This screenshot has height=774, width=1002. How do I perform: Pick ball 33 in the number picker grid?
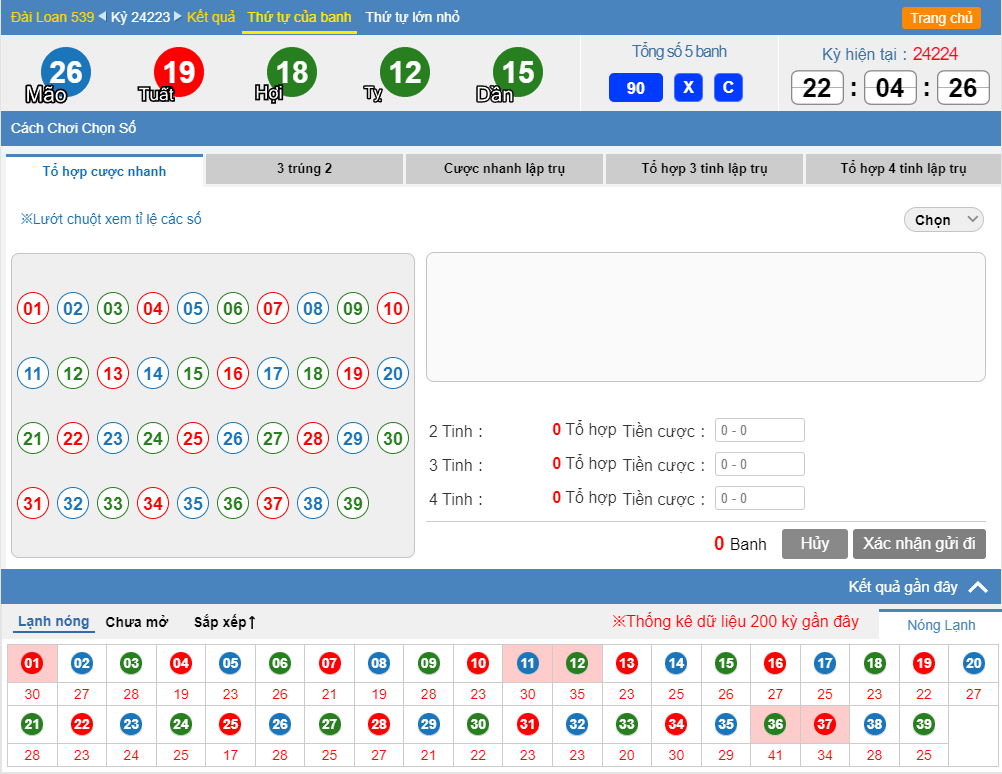(x=113, y=504)
